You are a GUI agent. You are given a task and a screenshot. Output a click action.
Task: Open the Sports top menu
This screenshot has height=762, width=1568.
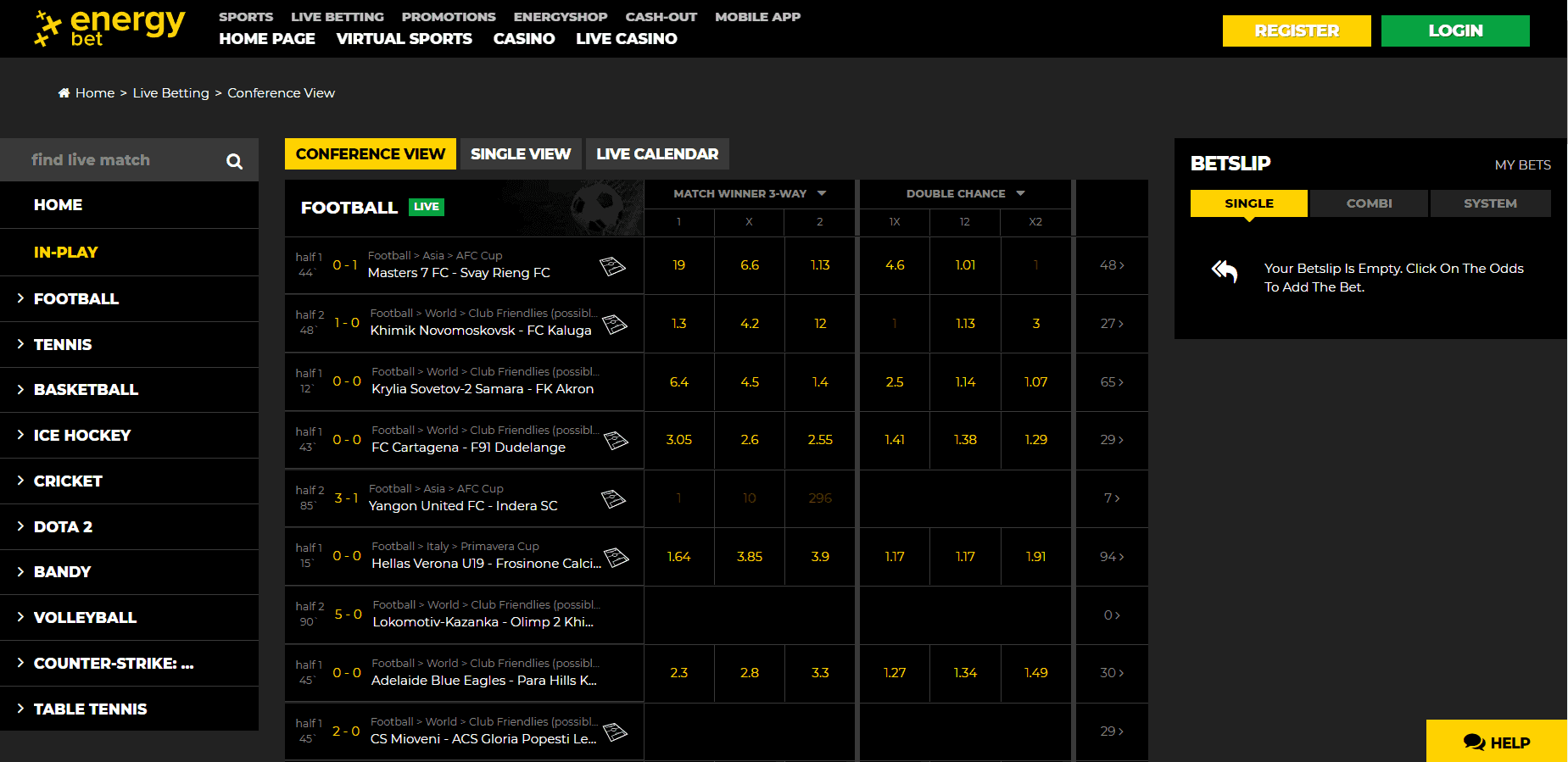click(x=246, y=17)
